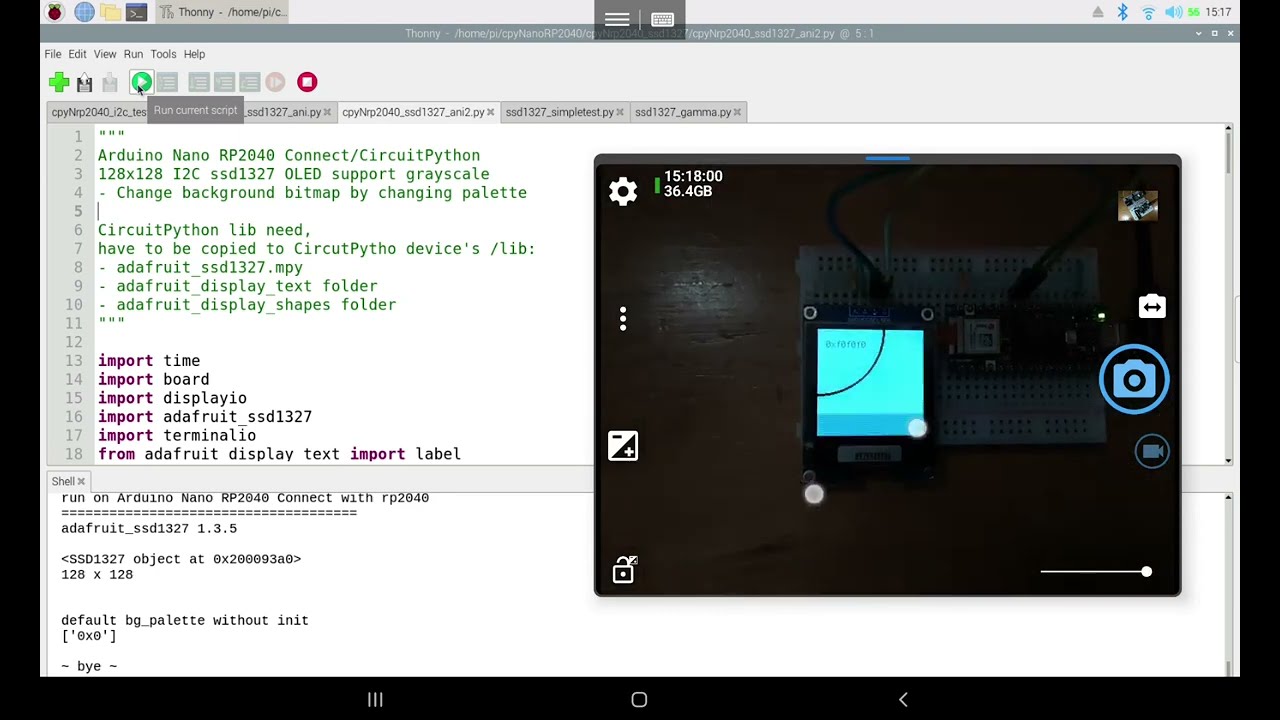Screen dimensions: 1280x720
Task: Click the eject media tray icon
Action: coord(1098,12)
